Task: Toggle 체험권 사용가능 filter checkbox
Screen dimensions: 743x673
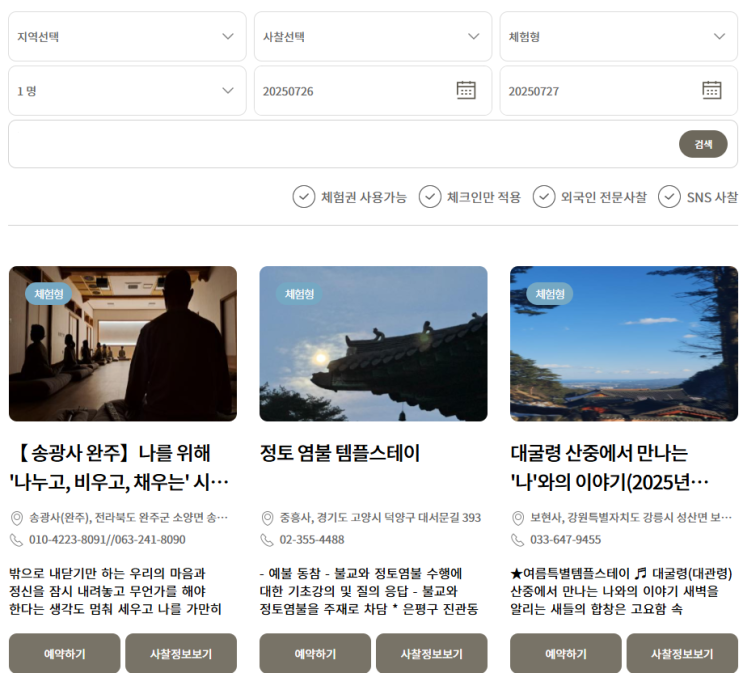Action: (304, 197)
